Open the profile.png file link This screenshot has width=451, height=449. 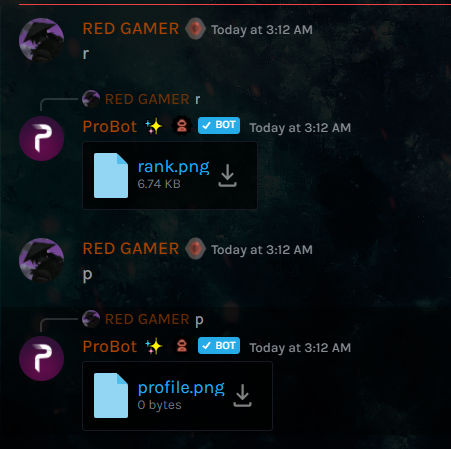point(181,387)
